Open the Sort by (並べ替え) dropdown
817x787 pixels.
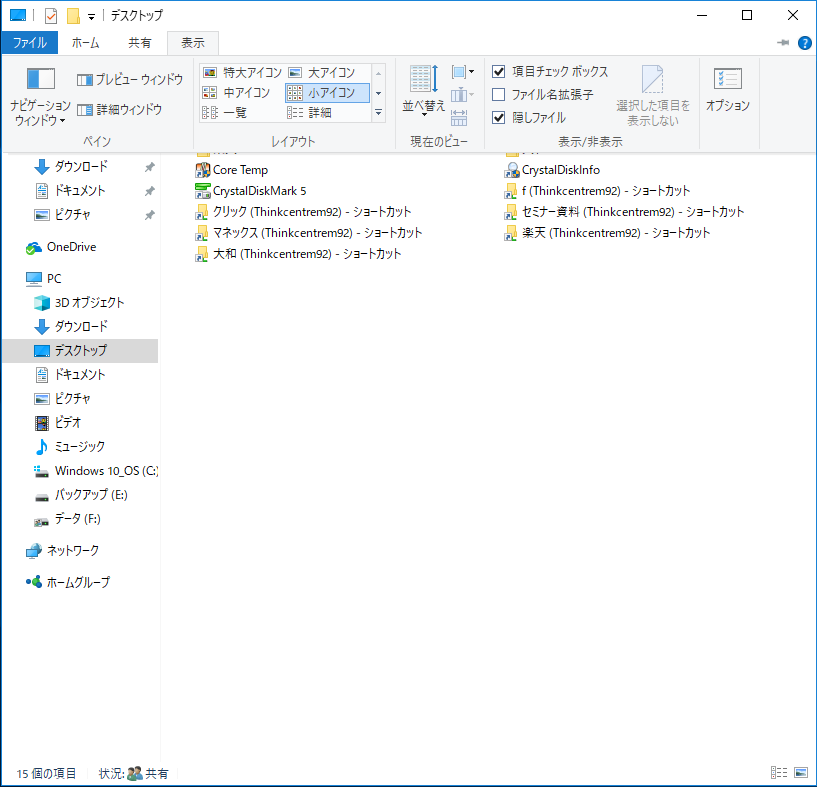[424, 91]
